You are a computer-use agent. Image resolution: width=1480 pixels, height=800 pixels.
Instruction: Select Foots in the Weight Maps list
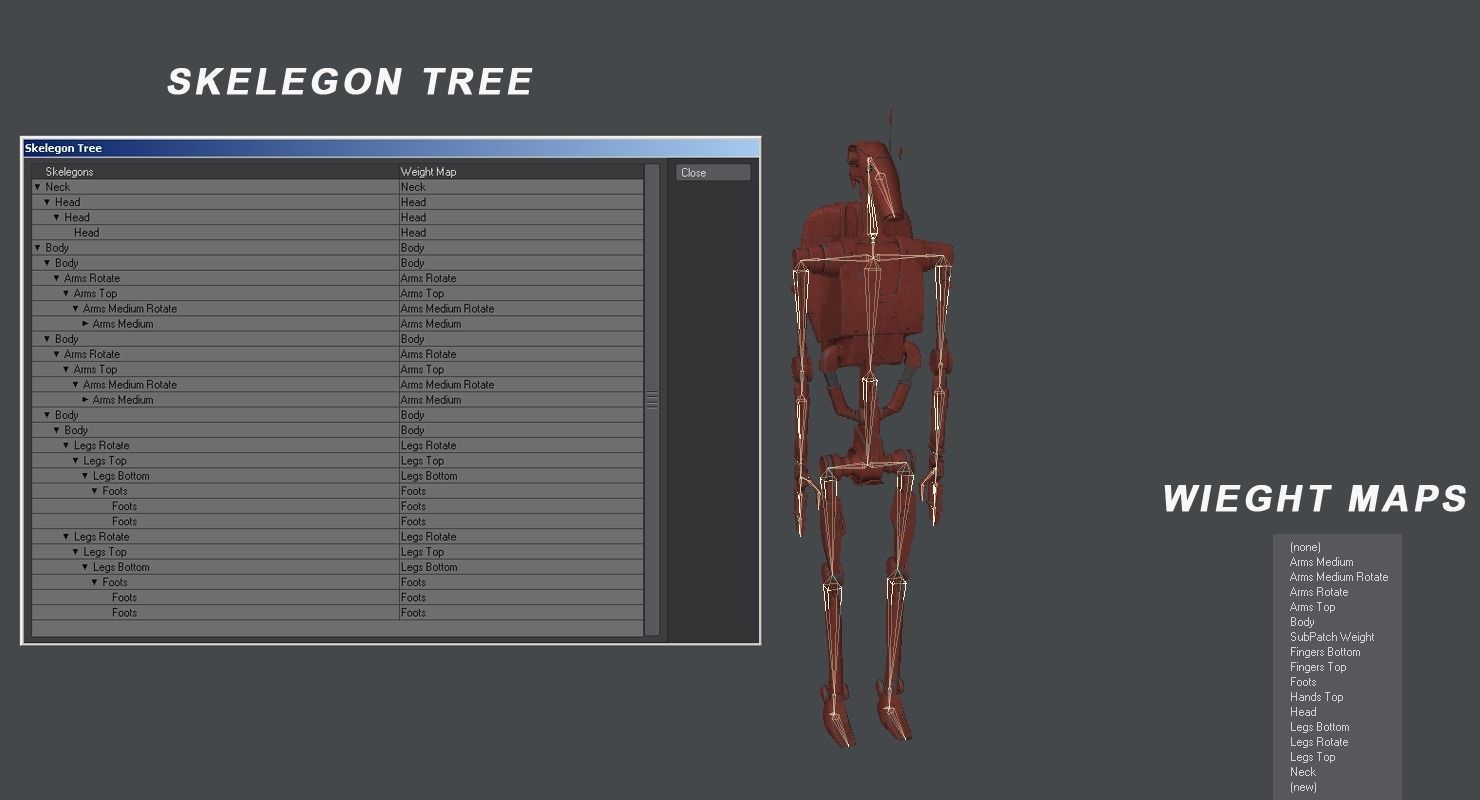[1303, 682]
